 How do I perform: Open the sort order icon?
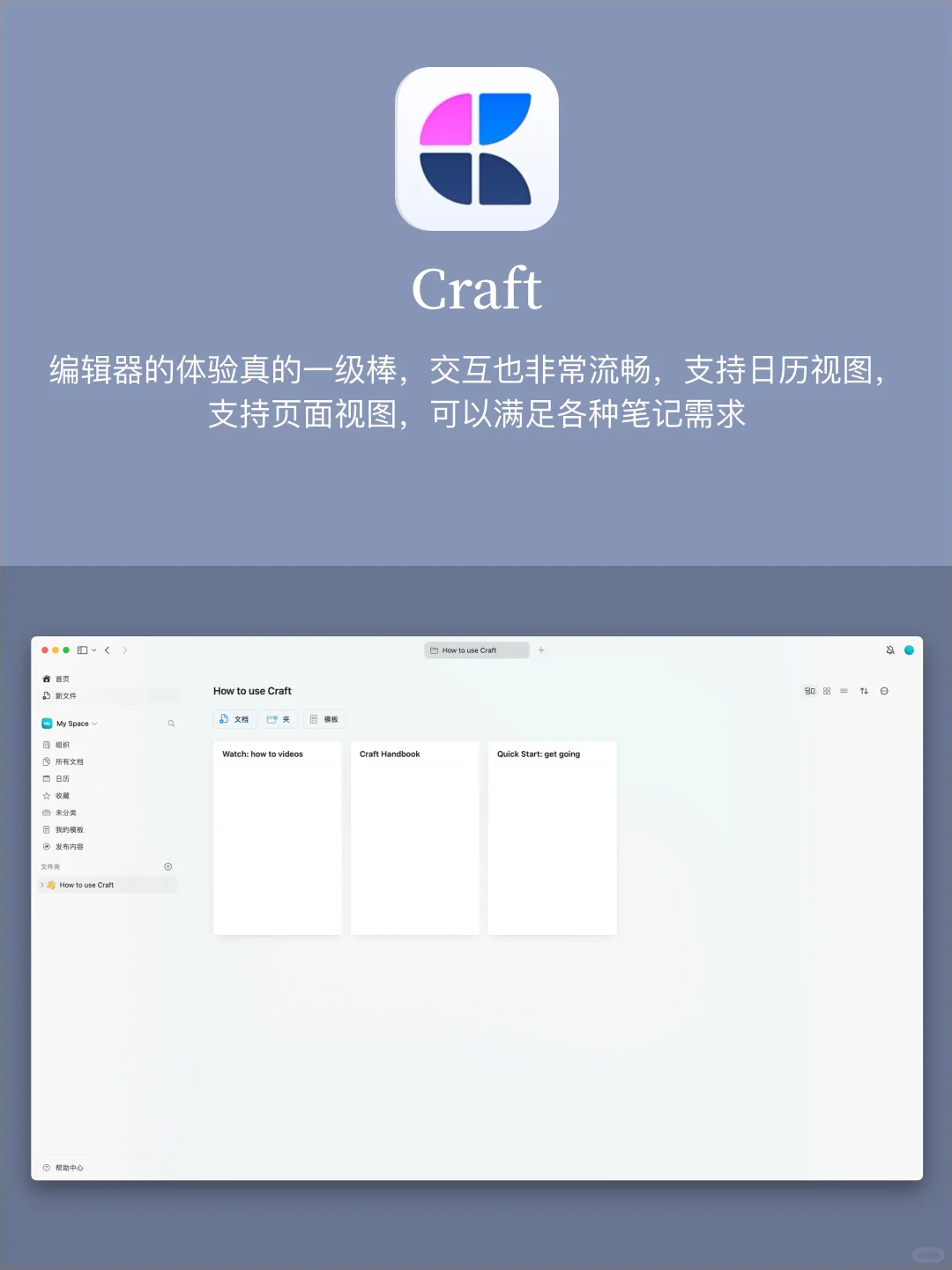pyautogui.click(x=864, y=691)
